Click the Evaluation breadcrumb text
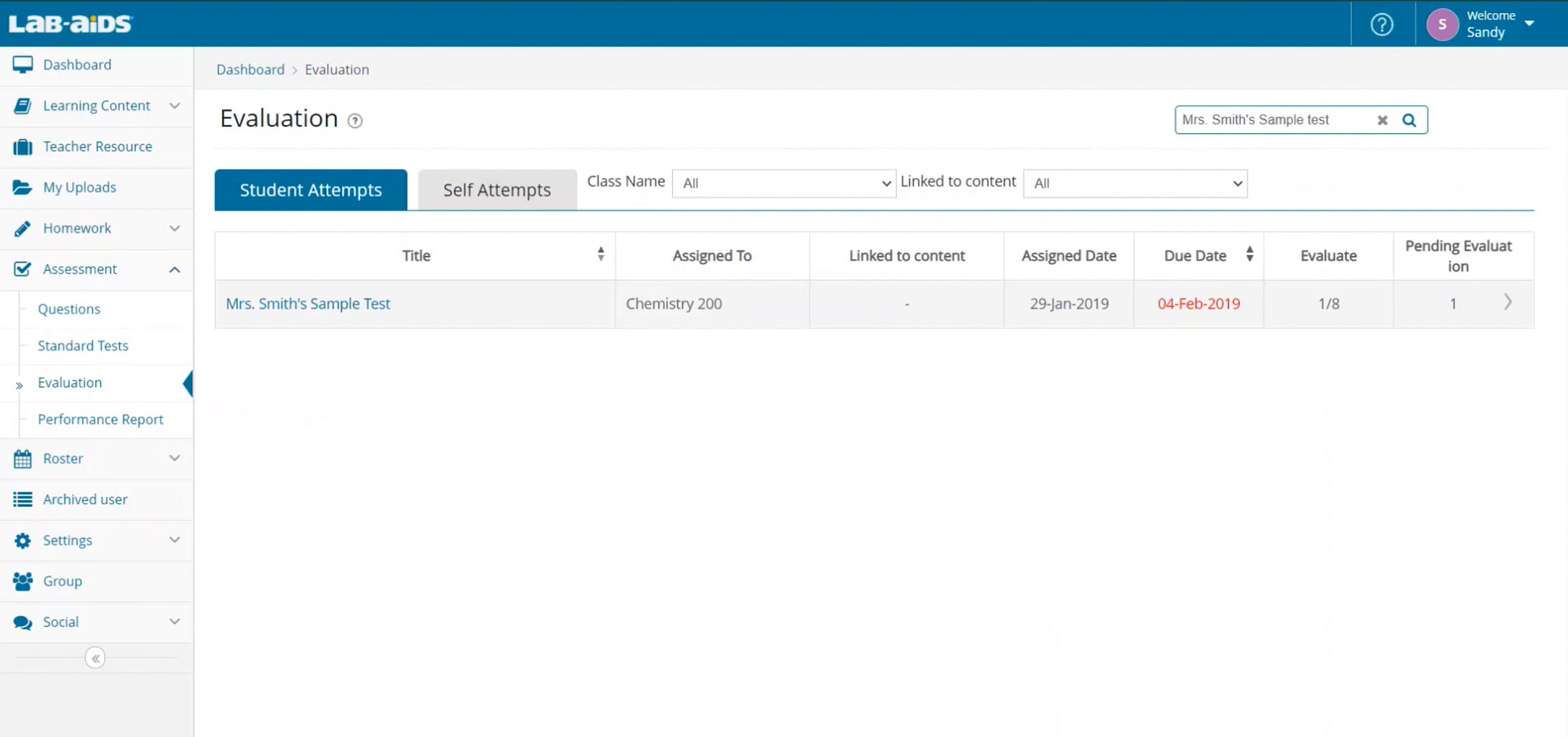Image resolution: width=1568 pixels, height=737 pixels. (x=337, y=69)
